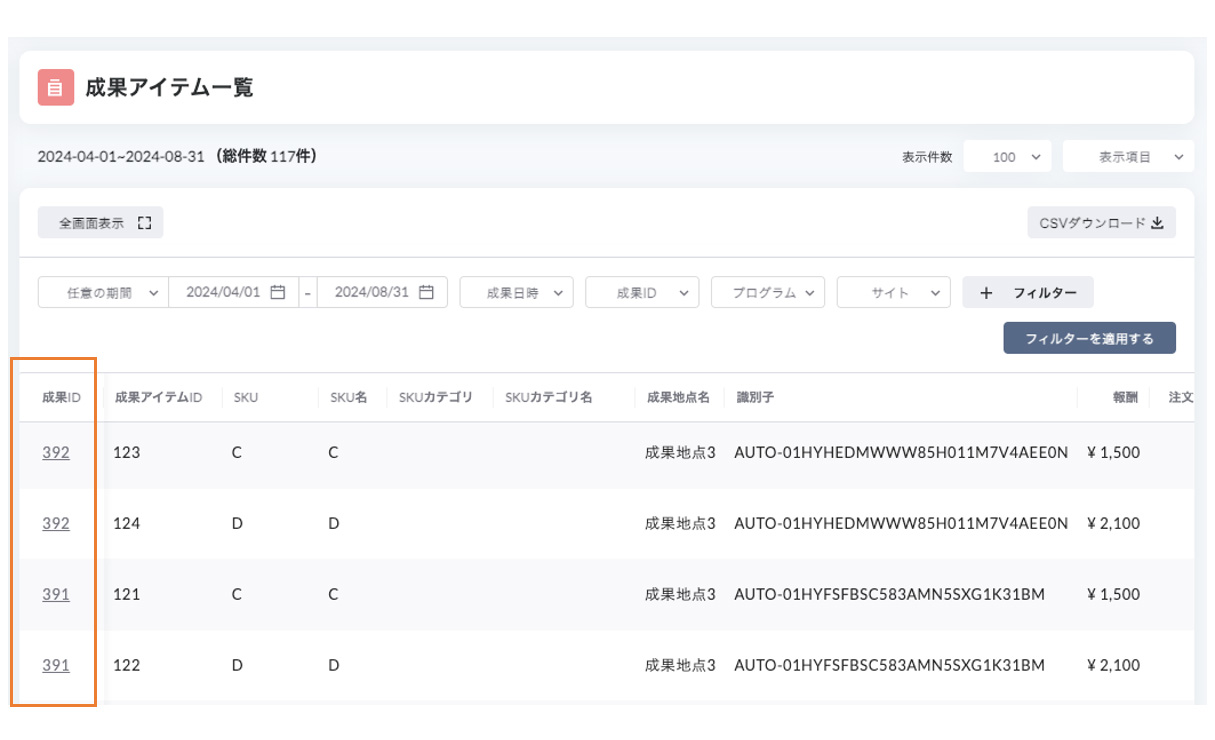This screenshot has height=740, width=1215.
Task: Click the SKUカテゴリ column header
Action: [436, 397]
